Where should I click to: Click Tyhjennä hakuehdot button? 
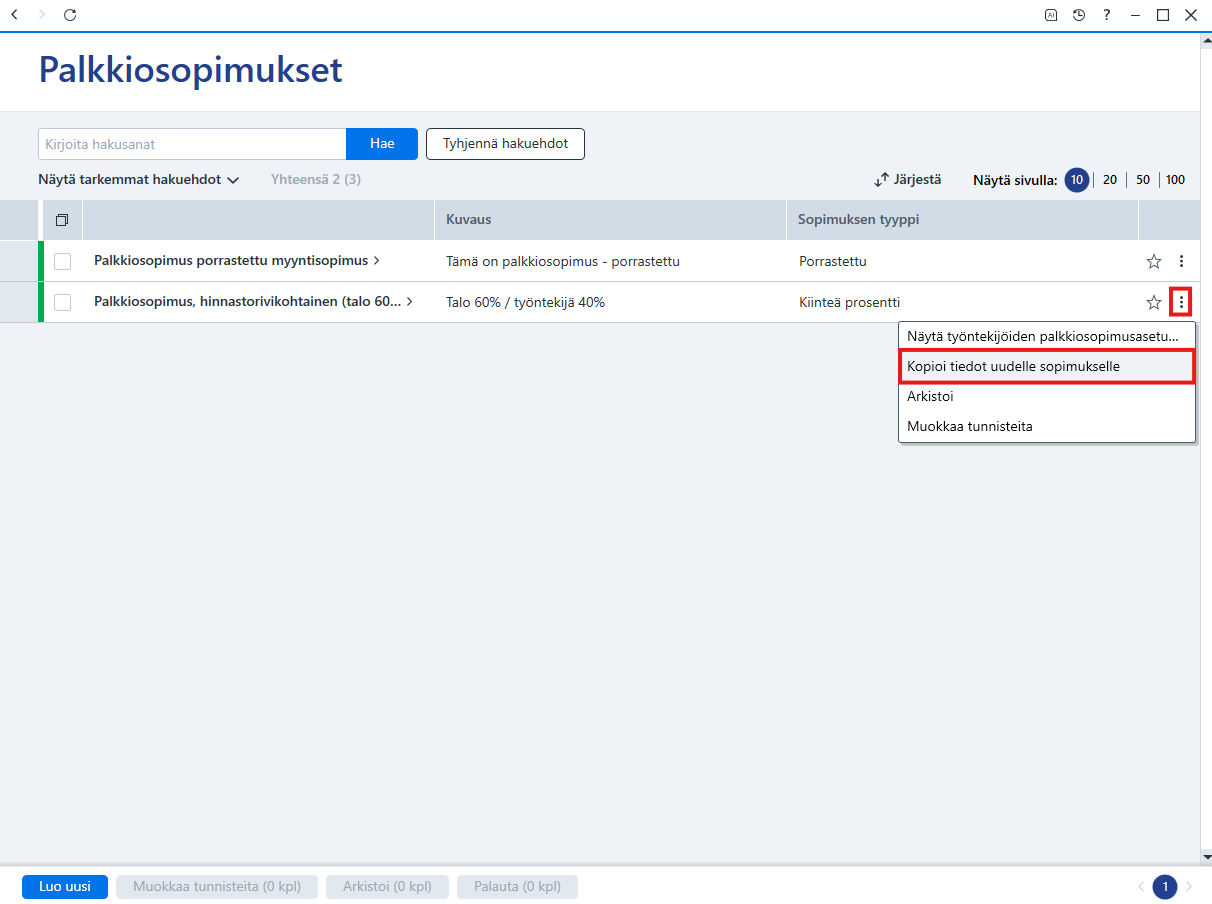pyautogui.click(x=505, y=144)
